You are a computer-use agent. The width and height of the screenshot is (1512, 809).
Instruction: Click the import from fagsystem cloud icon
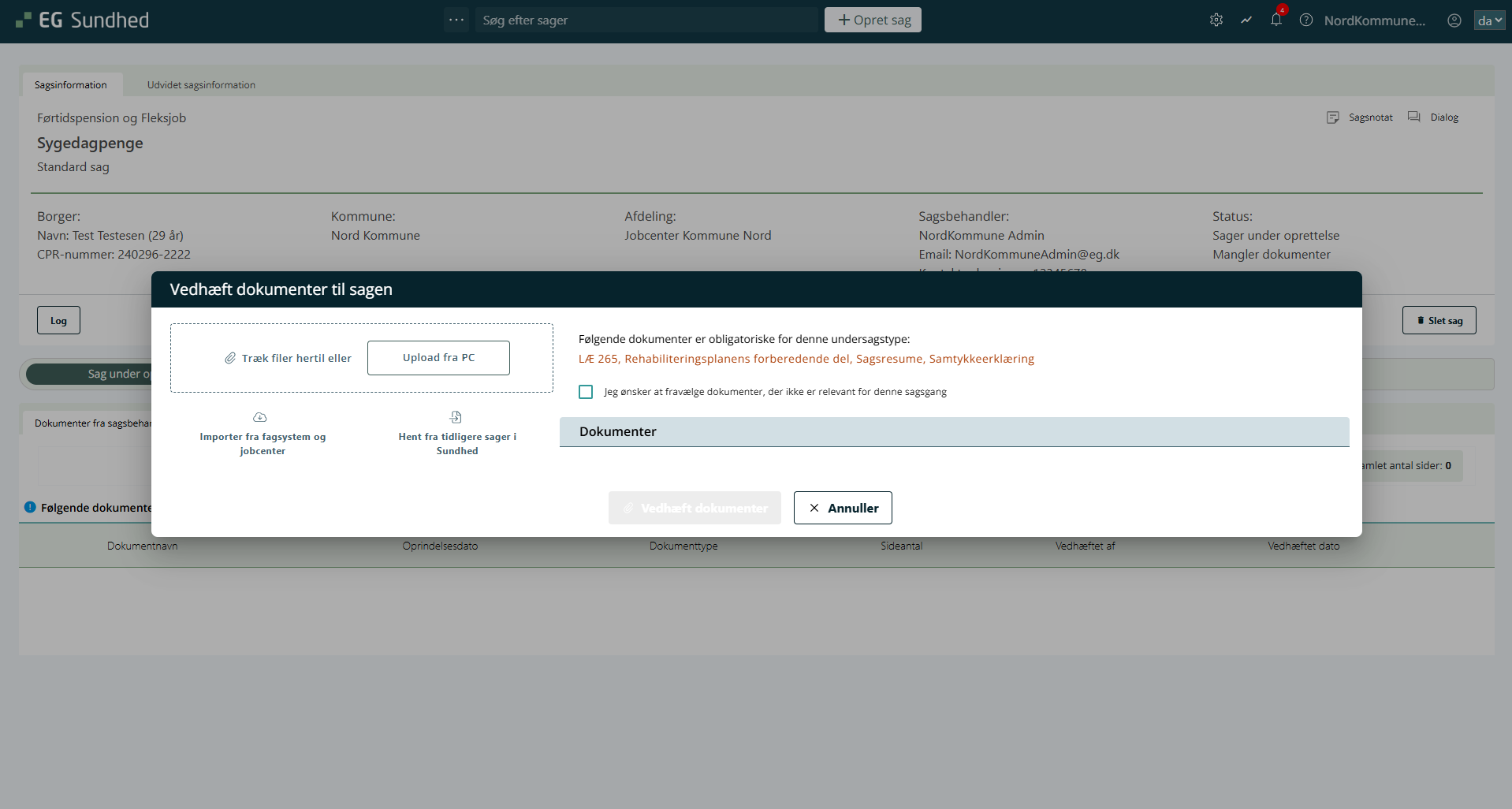point(260,417)
